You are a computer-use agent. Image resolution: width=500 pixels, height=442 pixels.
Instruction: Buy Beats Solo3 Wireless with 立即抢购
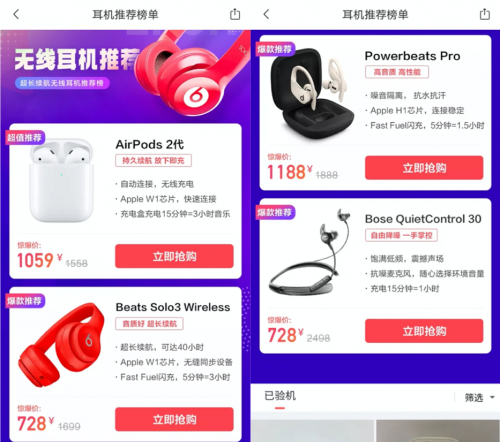click(x=174, y=419)
